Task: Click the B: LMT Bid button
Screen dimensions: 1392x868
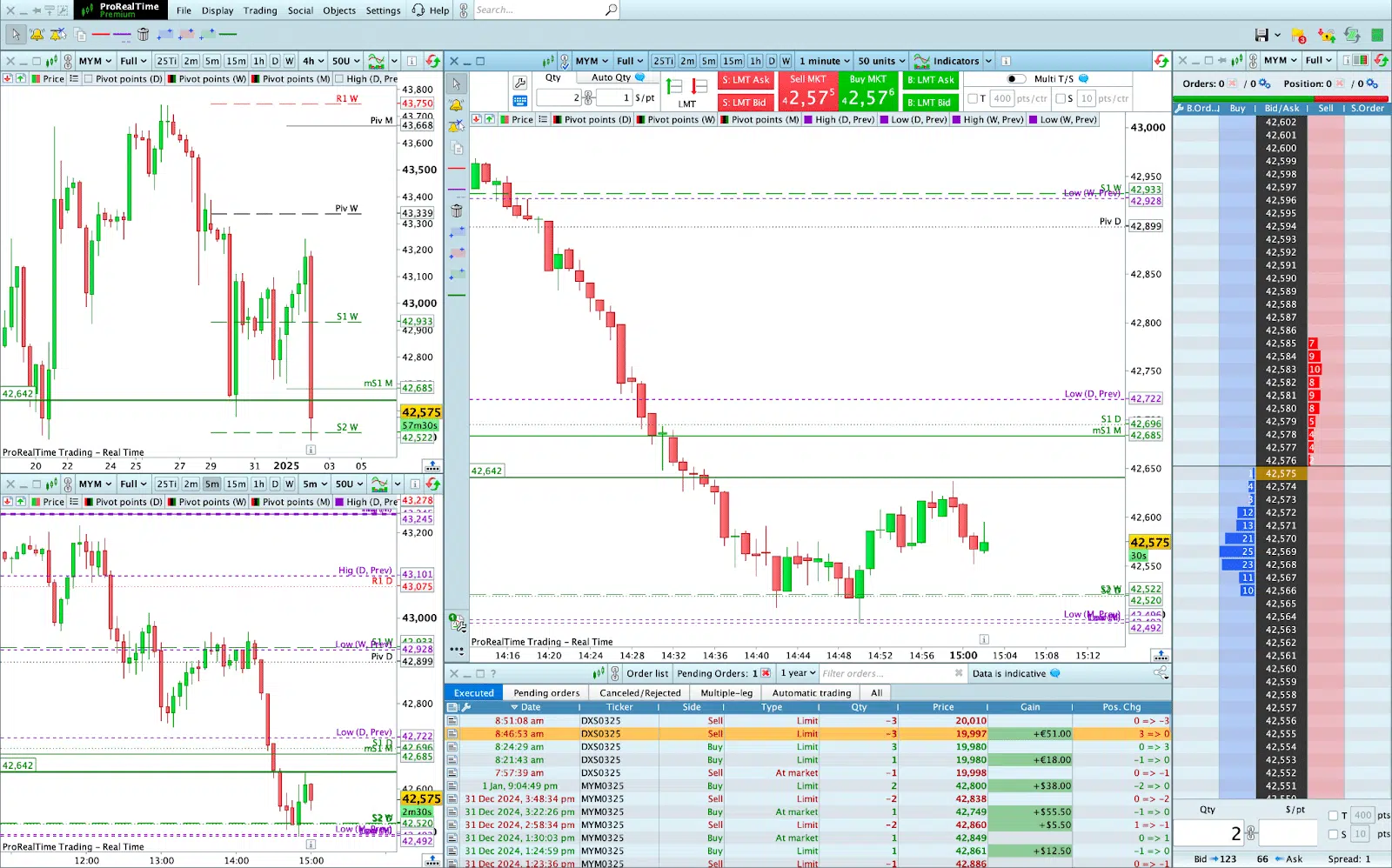Action: 930,103
